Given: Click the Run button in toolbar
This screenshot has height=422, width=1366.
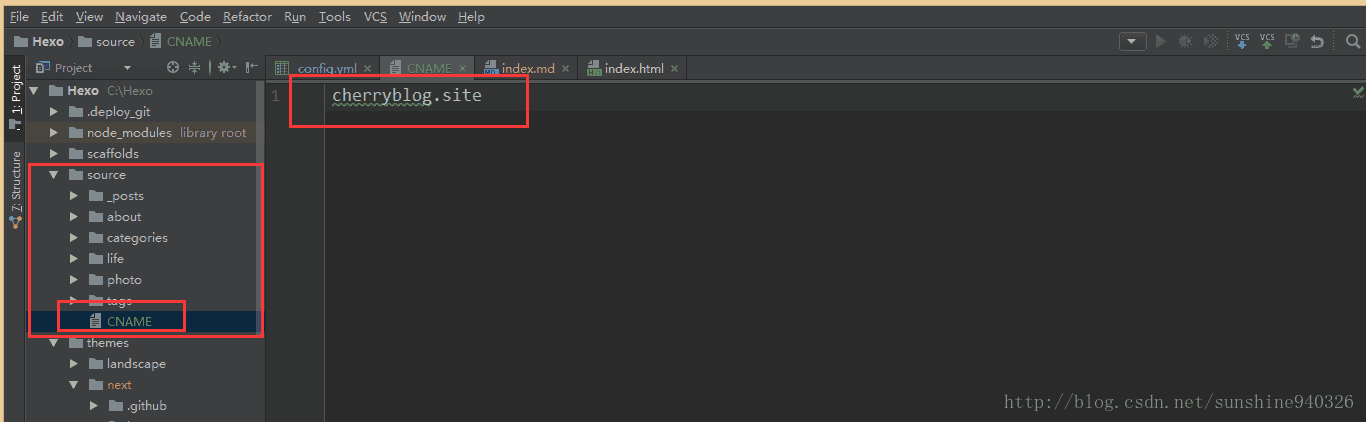Looking at the screenshot, I should pos(1161,41).
